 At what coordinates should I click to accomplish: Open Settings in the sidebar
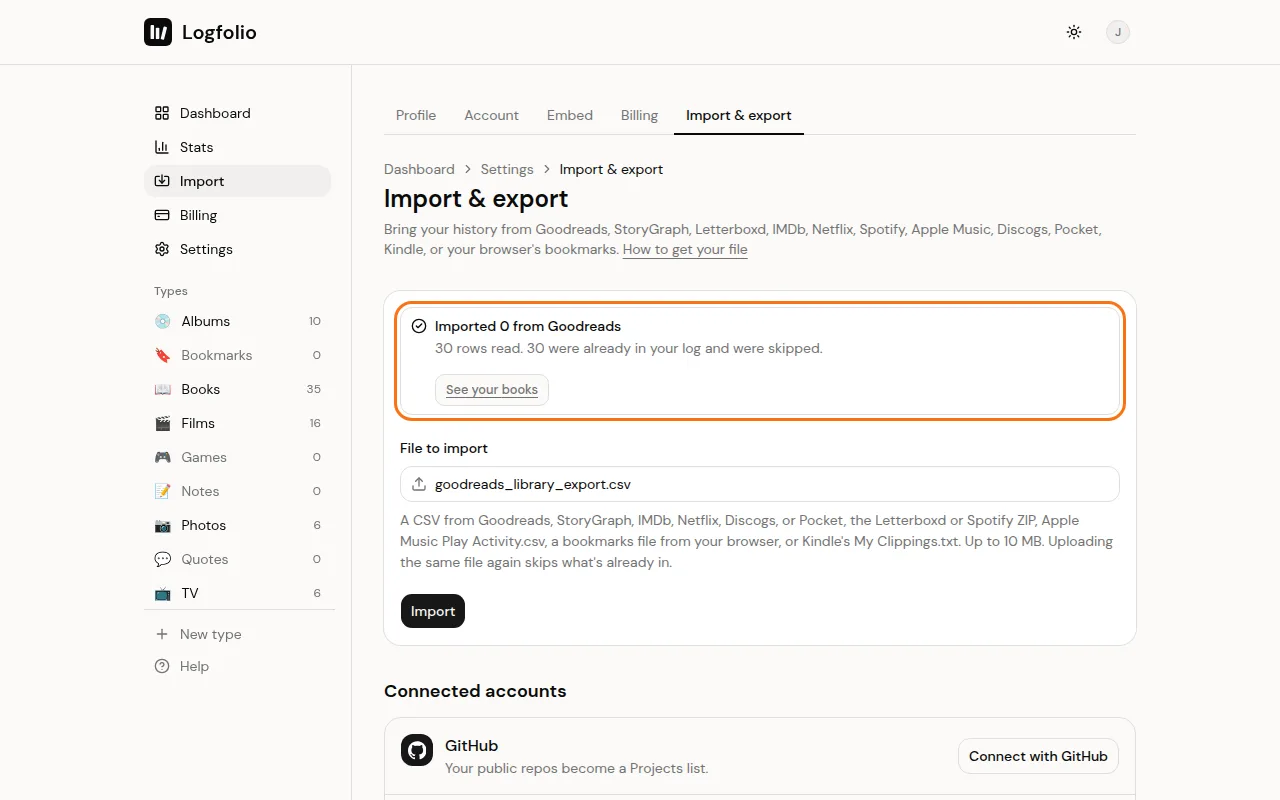pyautogui.click(x=237, y=249)
